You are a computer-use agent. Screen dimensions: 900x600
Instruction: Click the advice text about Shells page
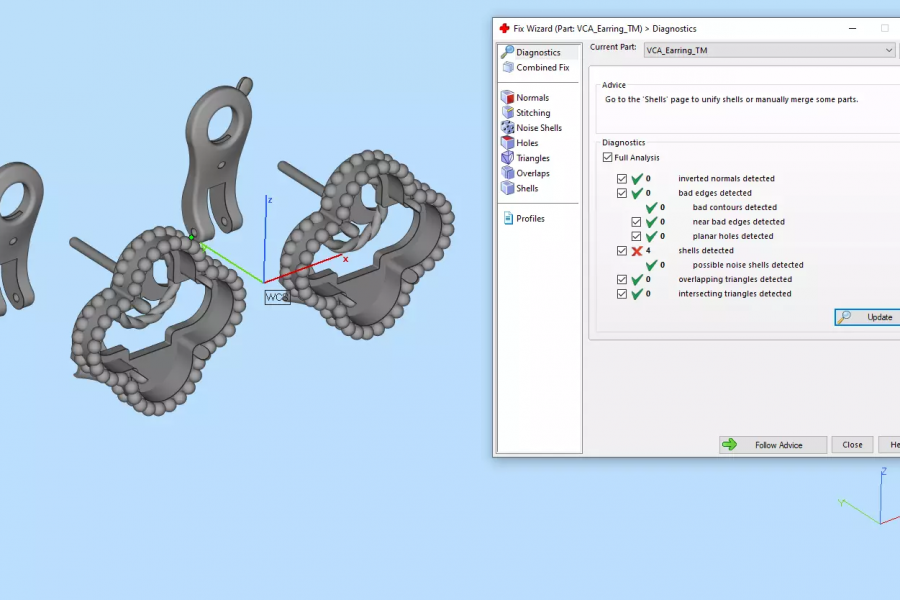[x=731, y=99]
